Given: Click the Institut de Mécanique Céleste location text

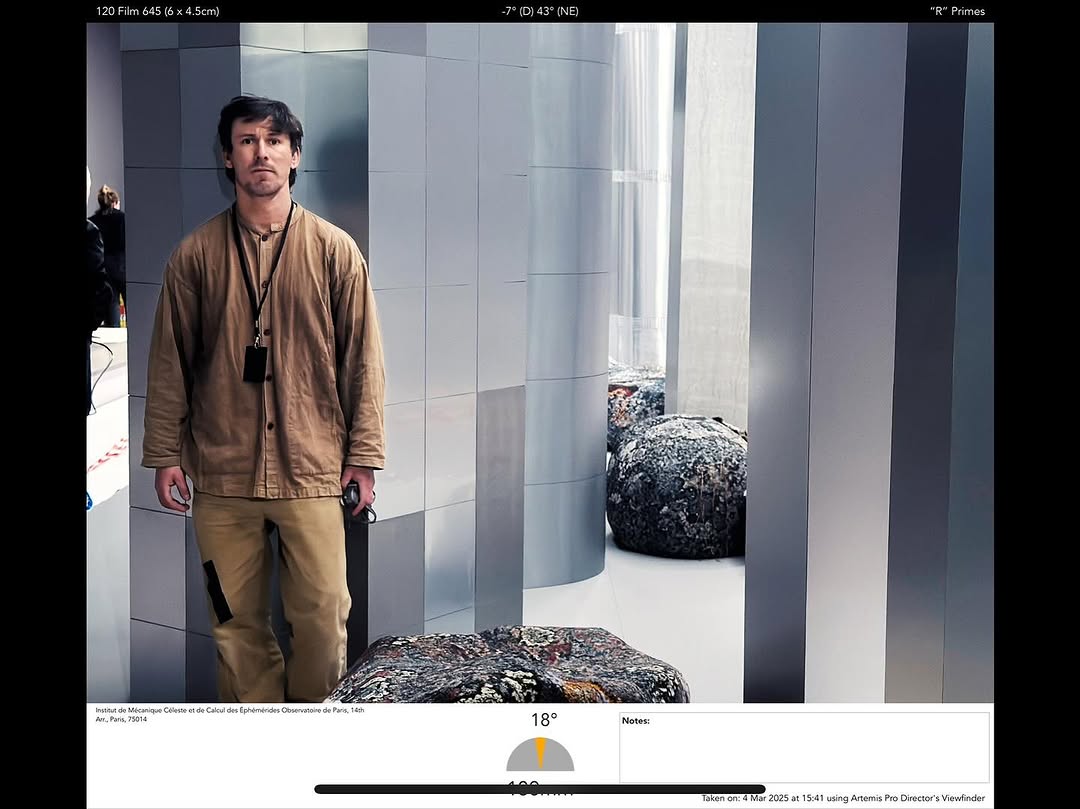Looking at the screenshot, I should [229, 714].
